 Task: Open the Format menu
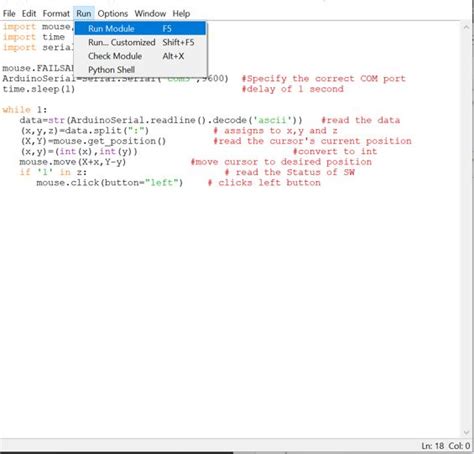tap(56, 14)
